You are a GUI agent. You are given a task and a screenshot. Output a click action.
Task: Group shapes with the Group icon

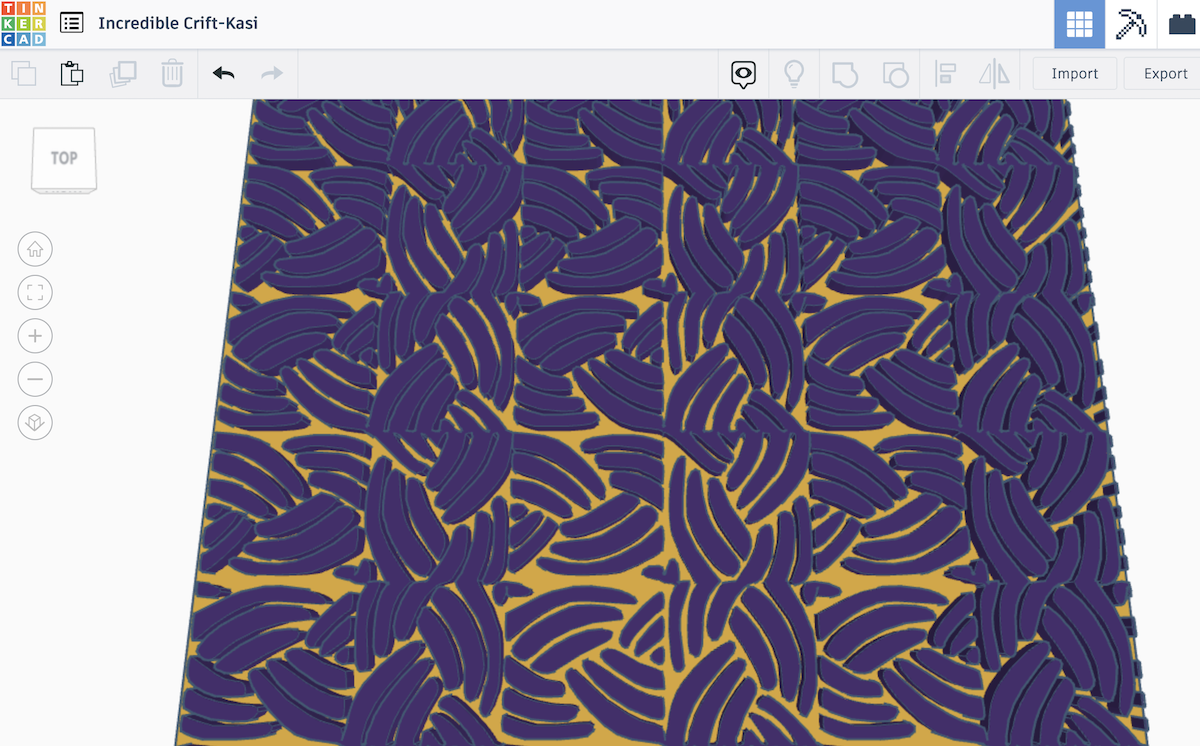click(845, 73)
